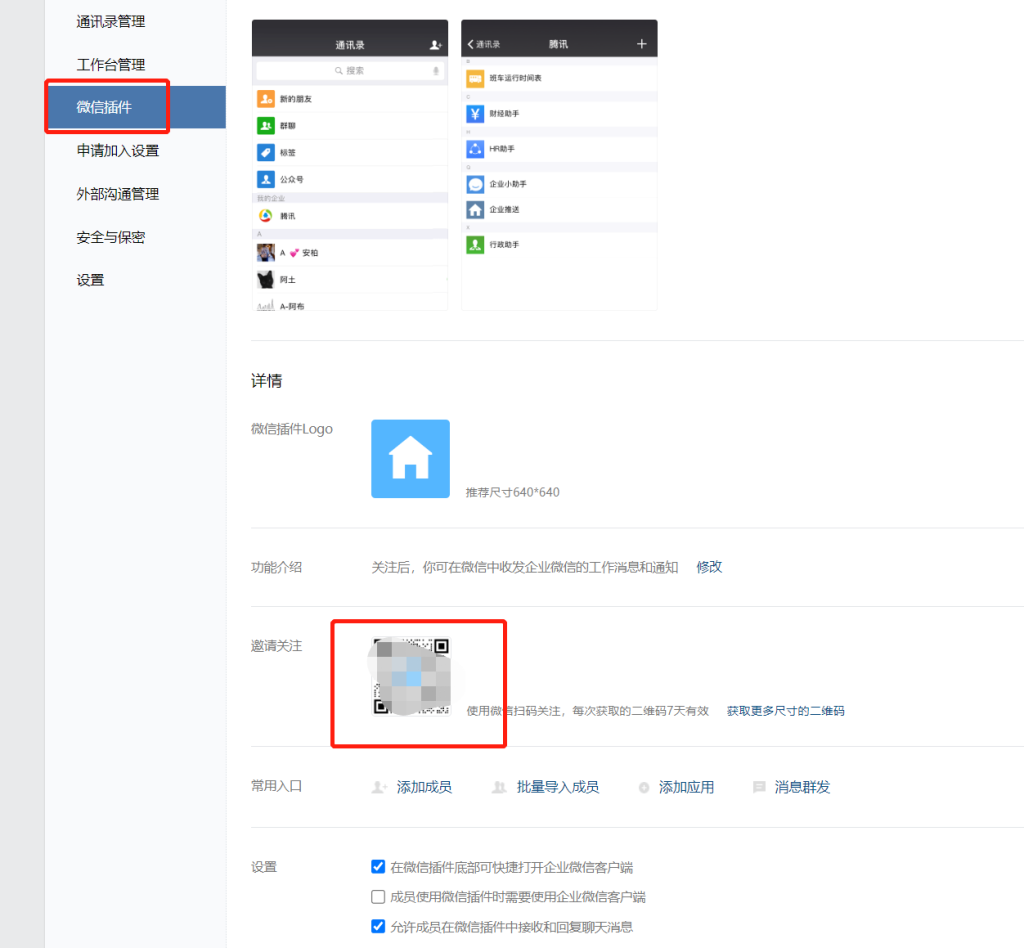Go to 申请加入设置 in sidebar
Screen dimensions: 1024x948
point(118,151)
